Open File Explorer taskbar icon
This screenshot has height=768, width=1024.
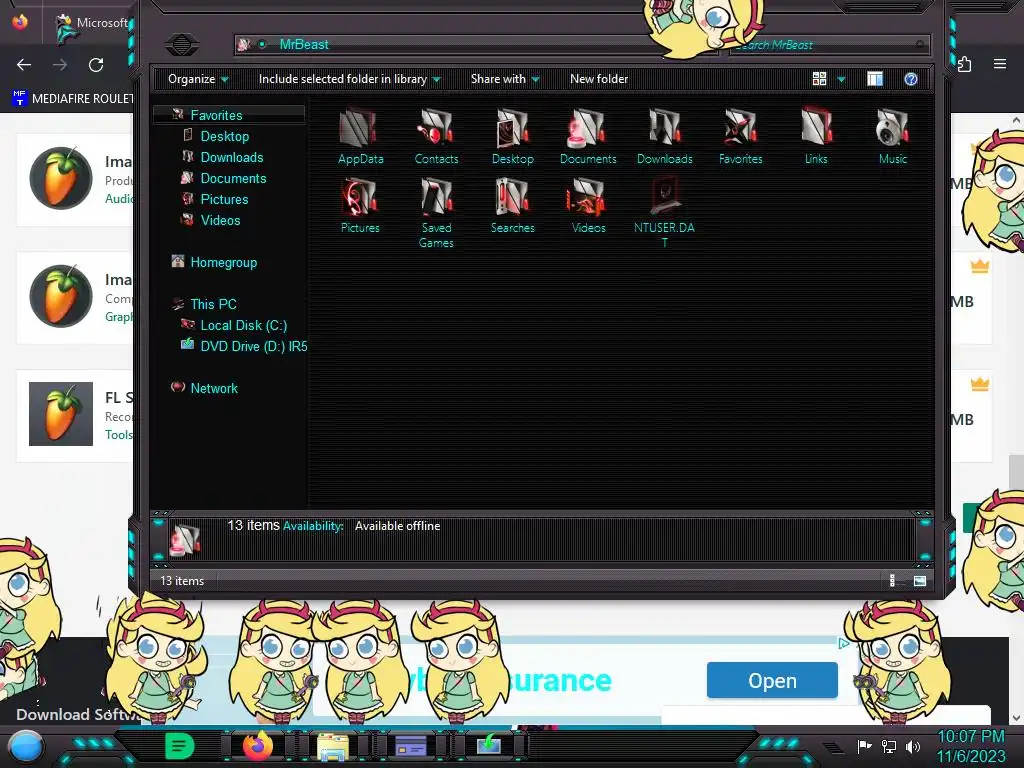332,746
